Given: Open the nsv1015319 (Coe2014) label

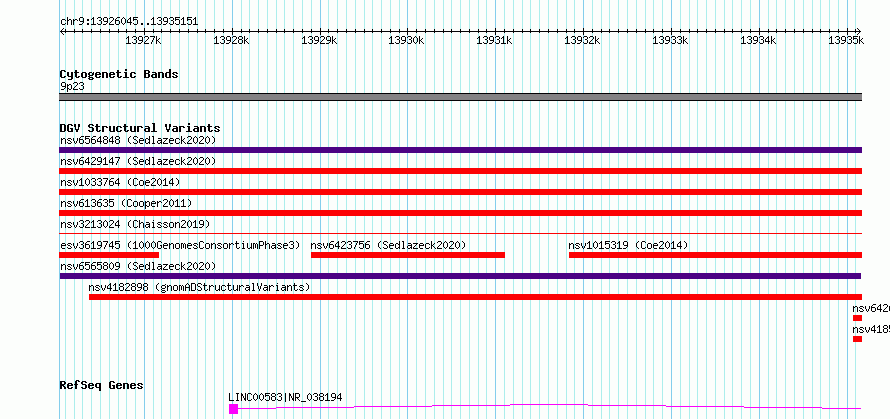Looking at the screenshot, I should 628,245.
